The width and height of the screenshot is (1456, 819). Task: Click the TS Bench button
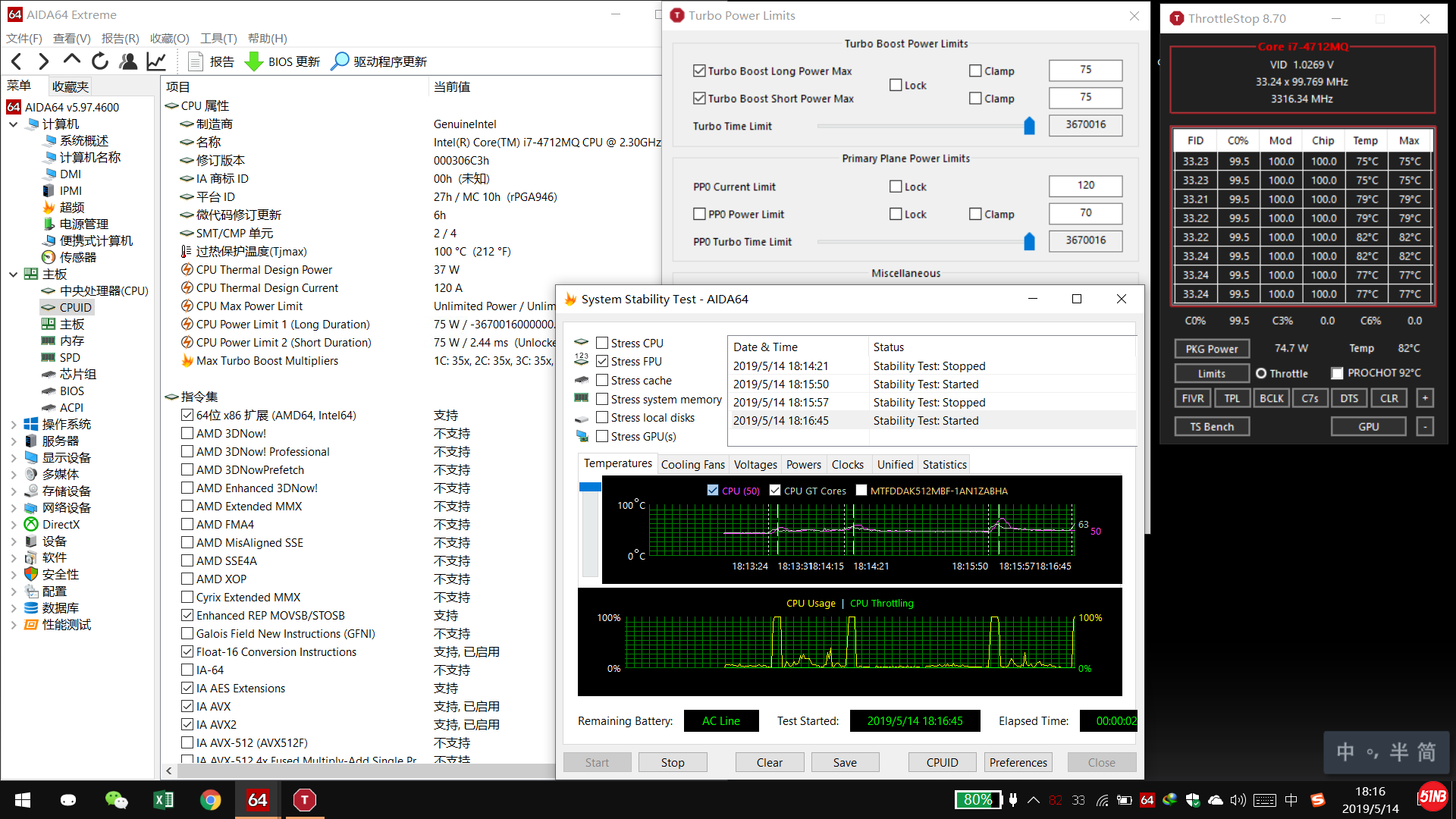[1212, 427]
